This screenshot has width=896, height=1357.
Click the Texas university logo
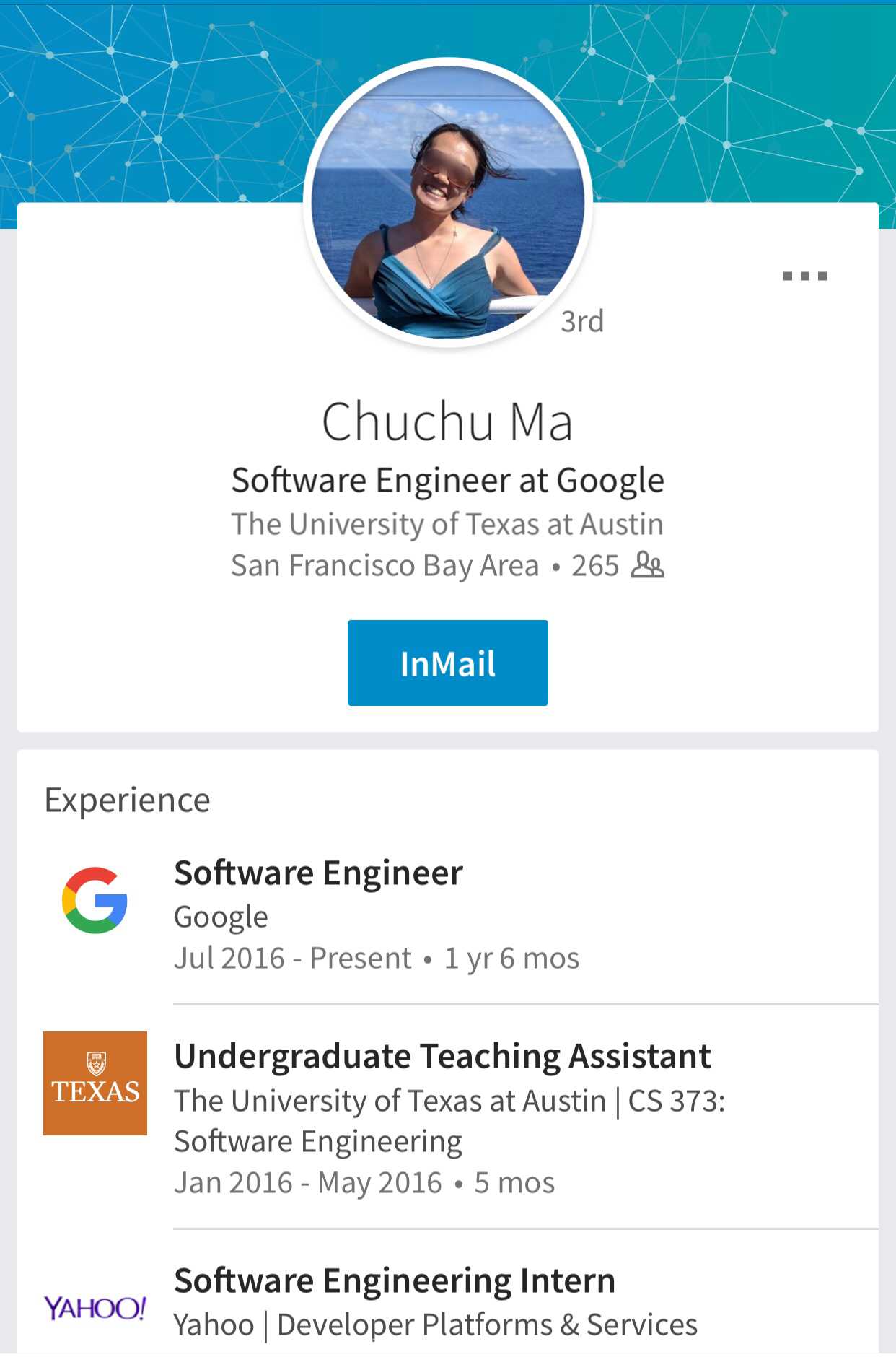(95, 1083)
